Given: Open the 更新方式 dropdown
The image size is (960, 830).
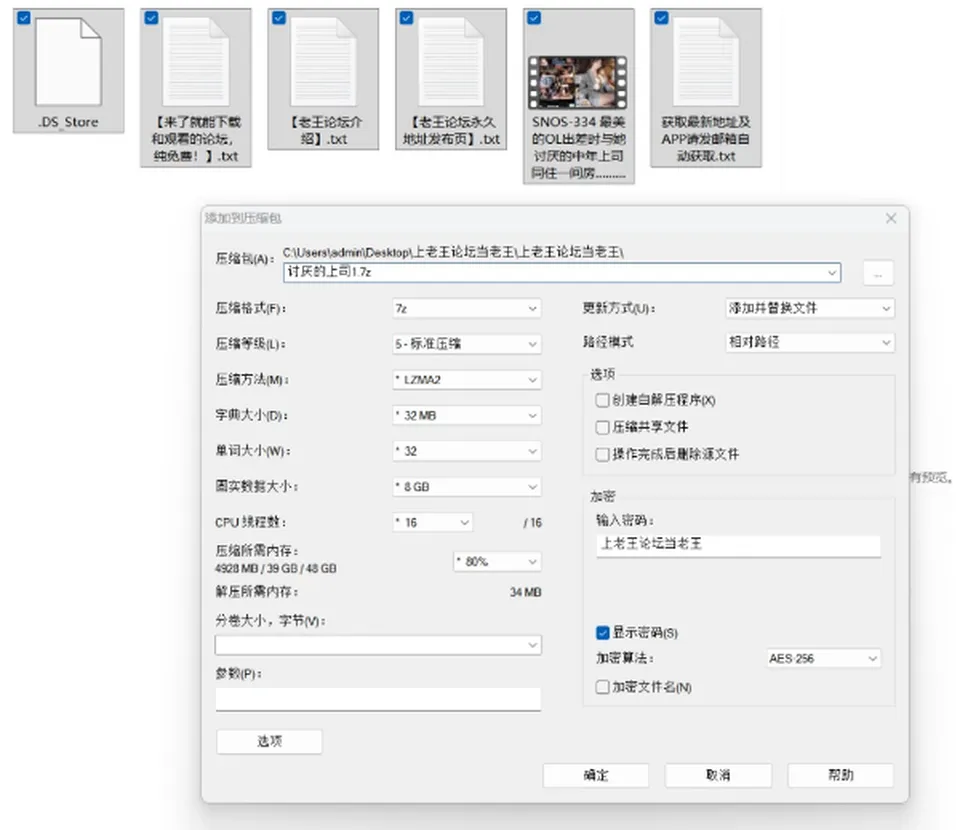Looking at the screenshot, I should [809, 308].
